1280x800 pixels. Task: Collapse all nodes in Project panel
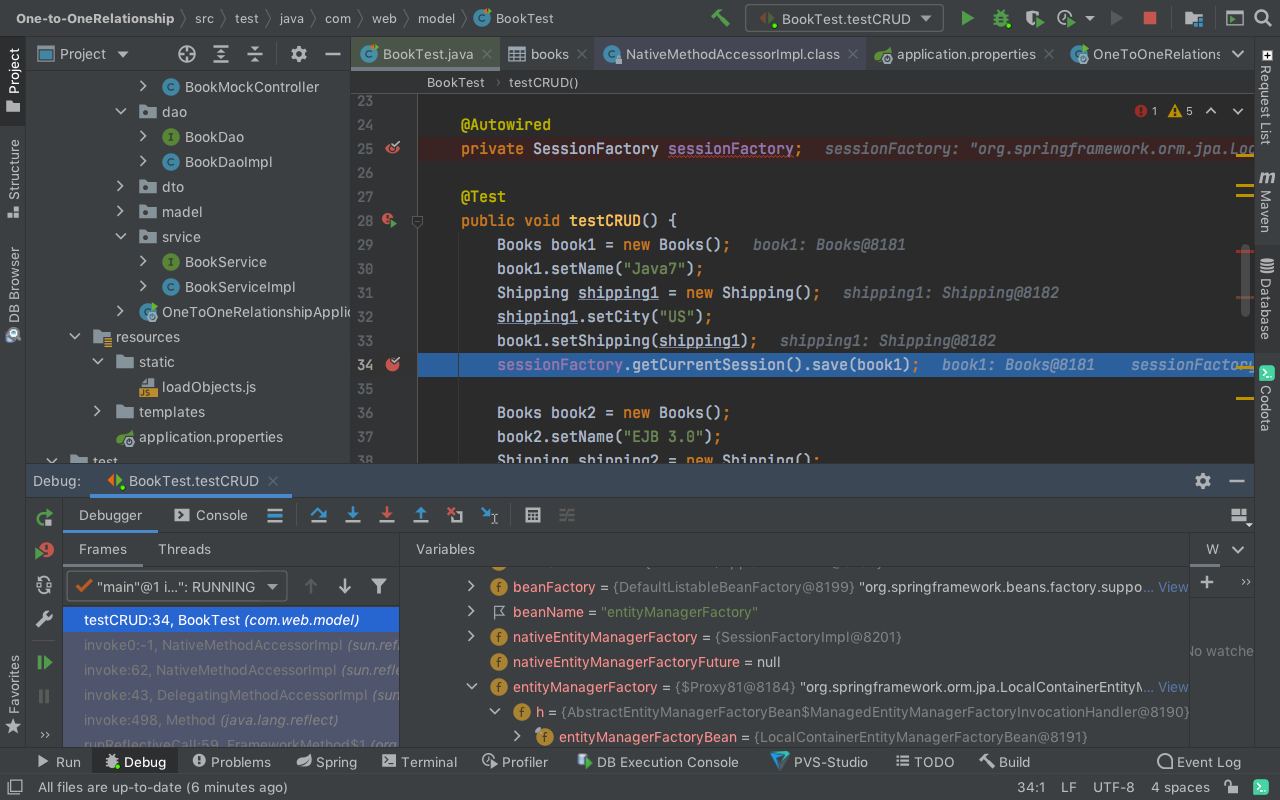click(x=254, y=54)
